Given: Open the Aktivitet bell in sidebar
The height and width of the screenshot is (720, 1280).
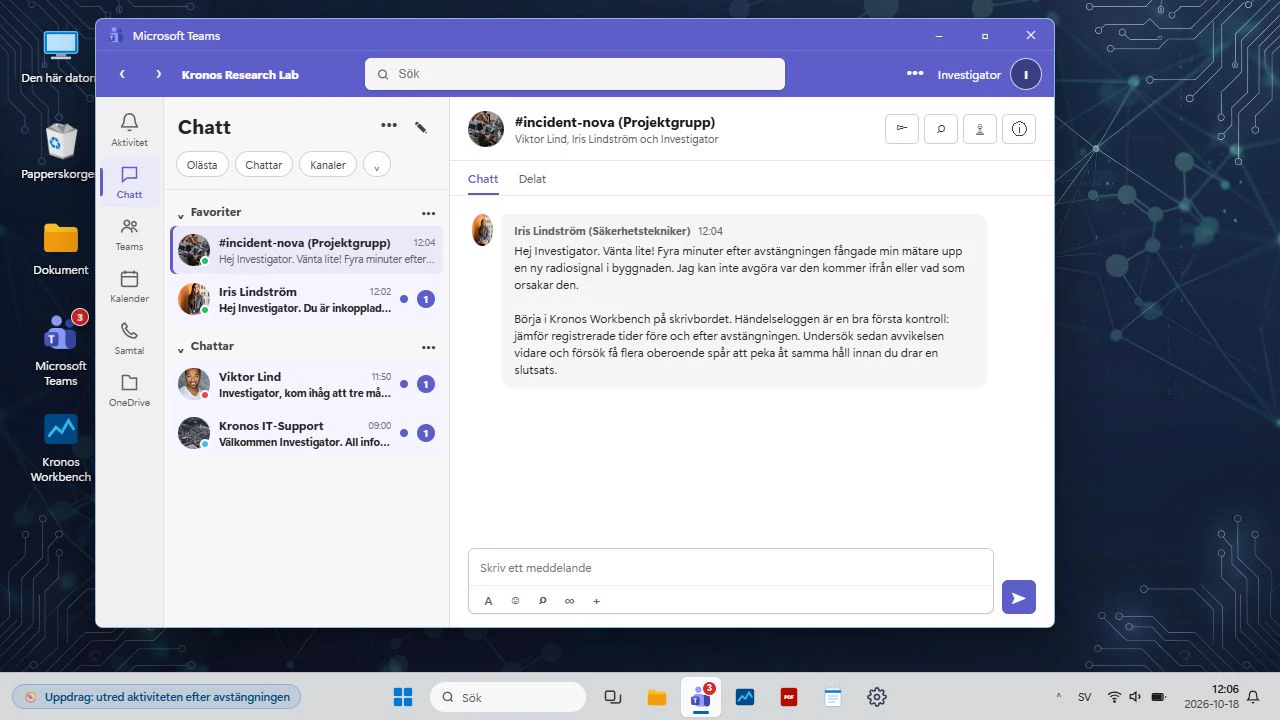Looking at the screenshot, I should click(x=129, y=130).
